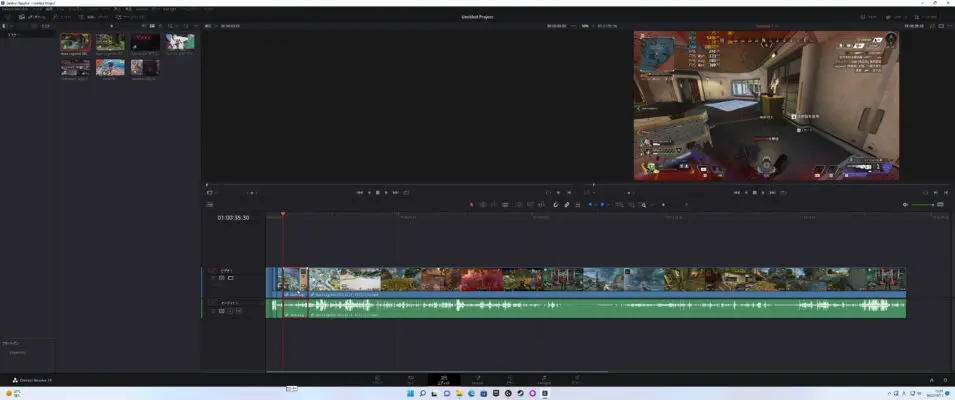The height and width of the screenshot is (400, 955).
Task: Select the Master bin in bin list
Action: click(13, 35)
